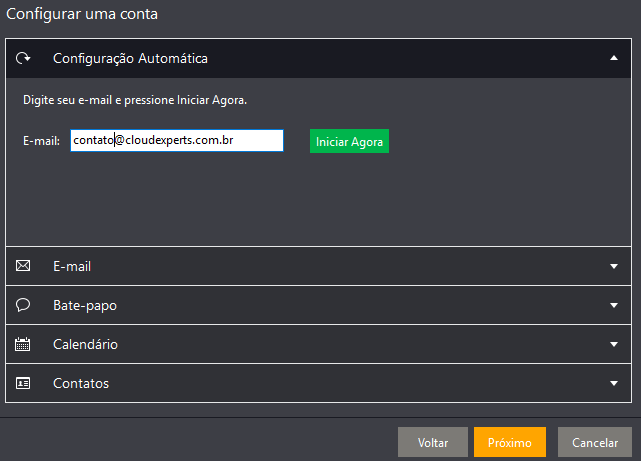Go back with the Voltar button
The image size is (641, 461).
coord(433,442)
